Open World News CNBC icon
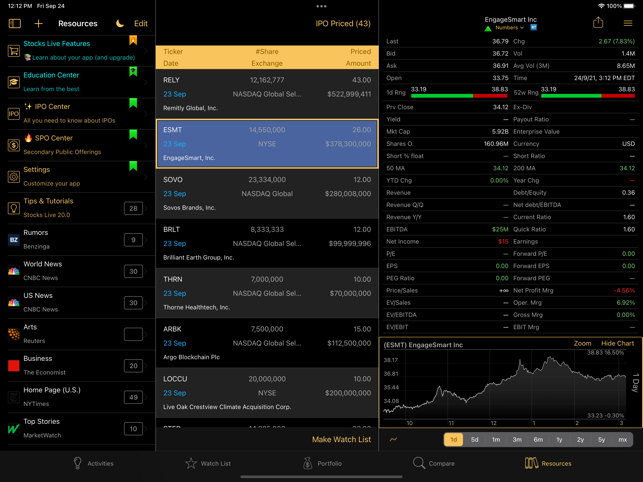 (x=14, y=271)
